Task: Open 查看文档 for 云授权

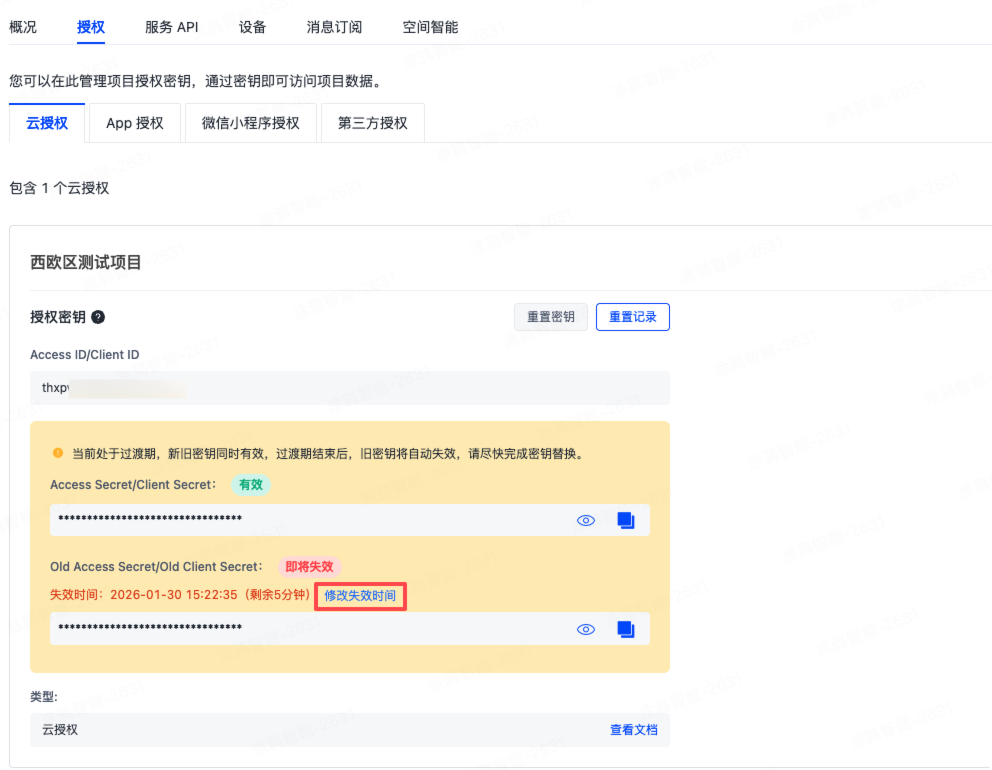Action: pyautogui.click(x=634, y=730)
